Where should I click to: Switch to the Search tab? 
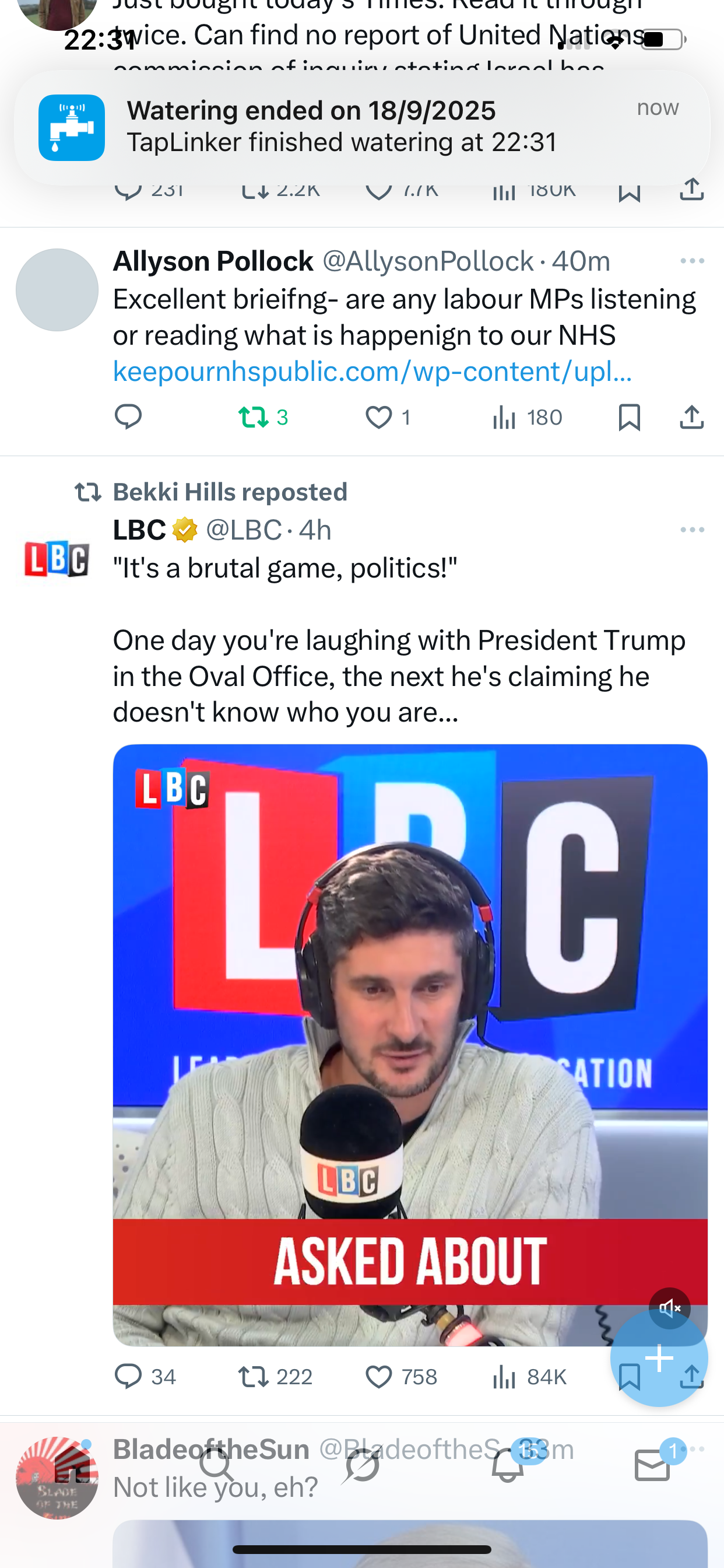pos(217,1466)
